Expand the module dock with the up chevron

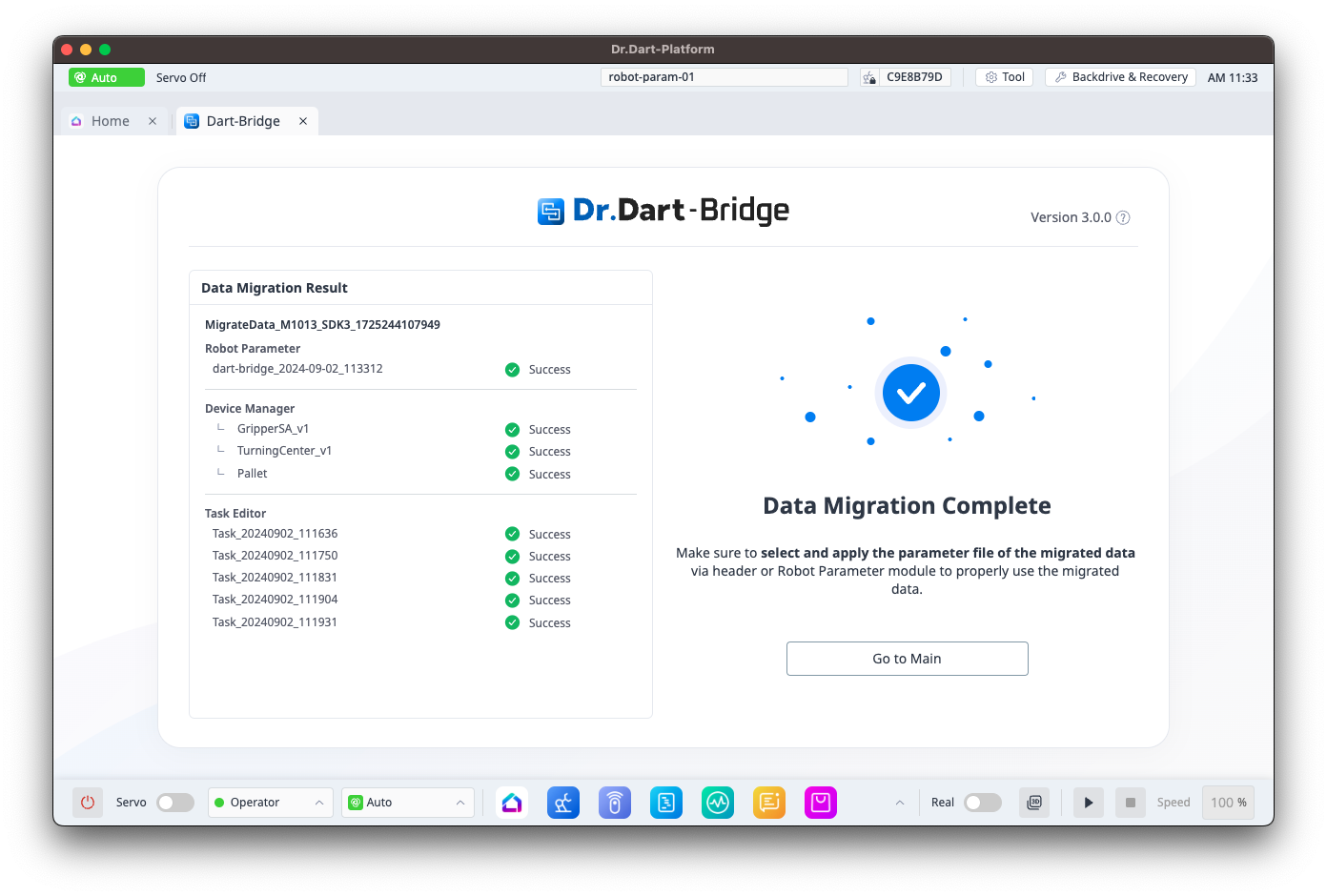(x=899, y=803)
